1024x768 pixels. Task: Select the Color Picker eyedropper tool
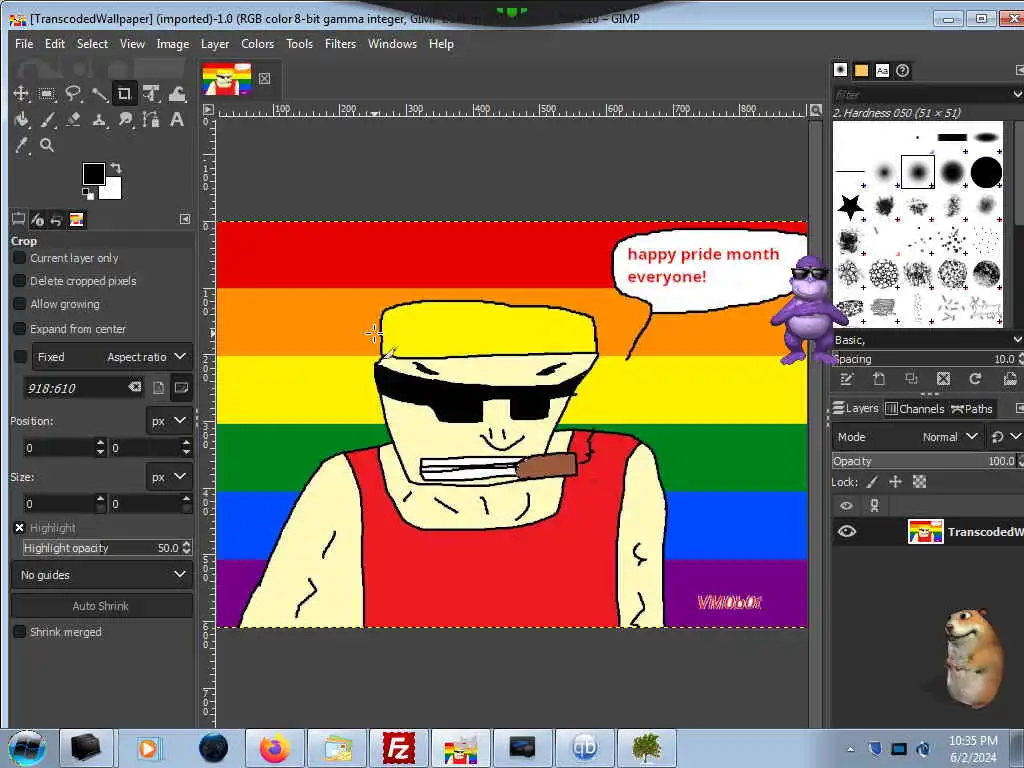click(x=21, y=146)
